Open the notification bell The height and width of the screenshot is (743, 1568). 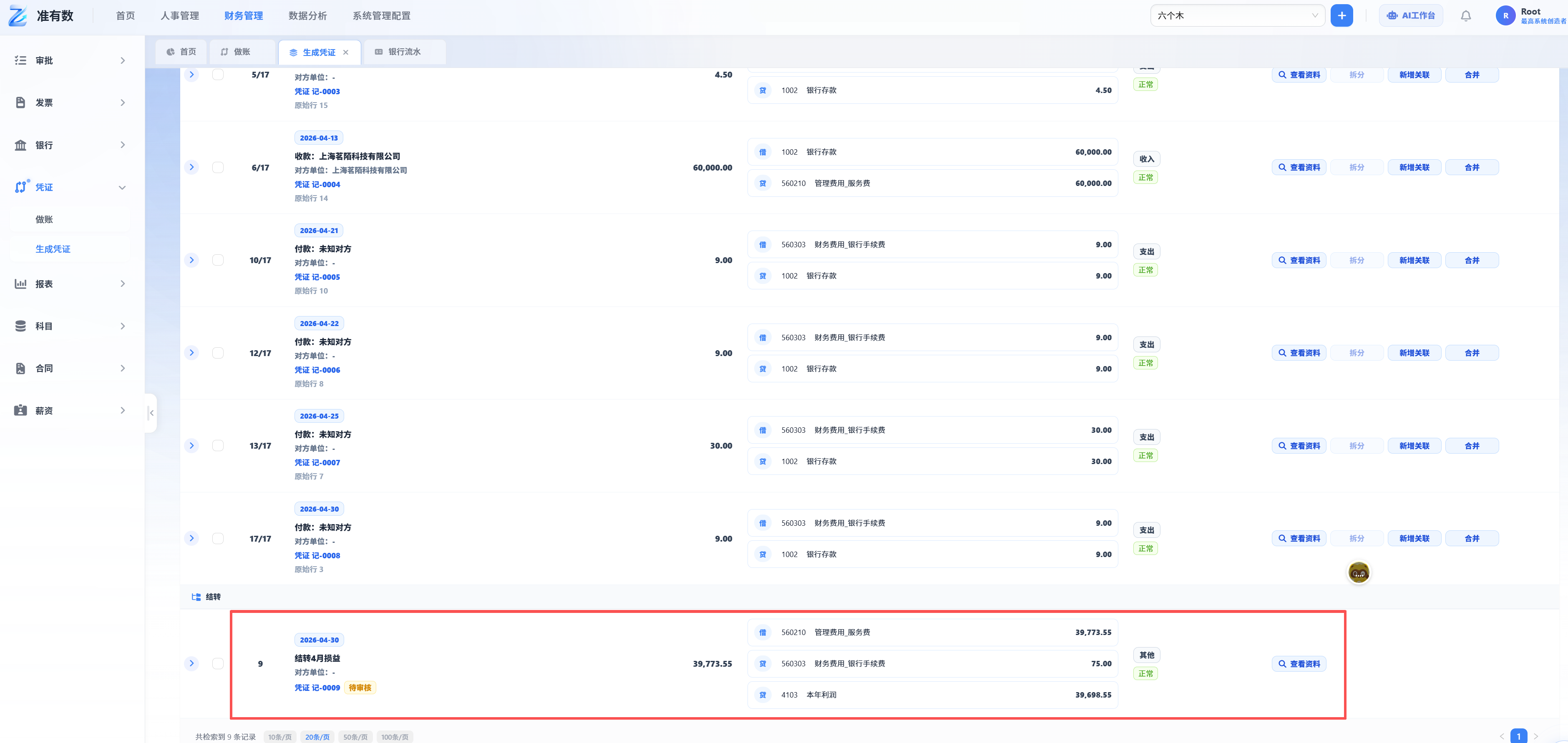click(1466, 16)
